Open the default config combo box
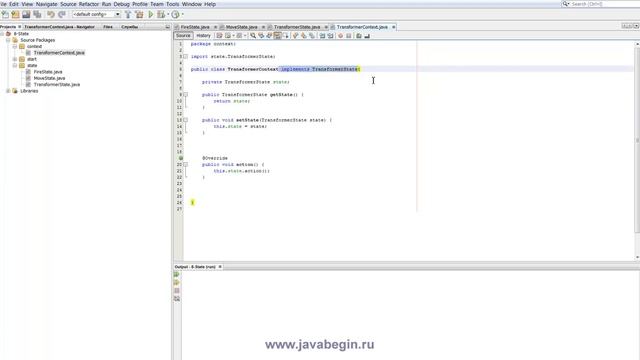Screen dimensions: 640x360 point(96,14)
